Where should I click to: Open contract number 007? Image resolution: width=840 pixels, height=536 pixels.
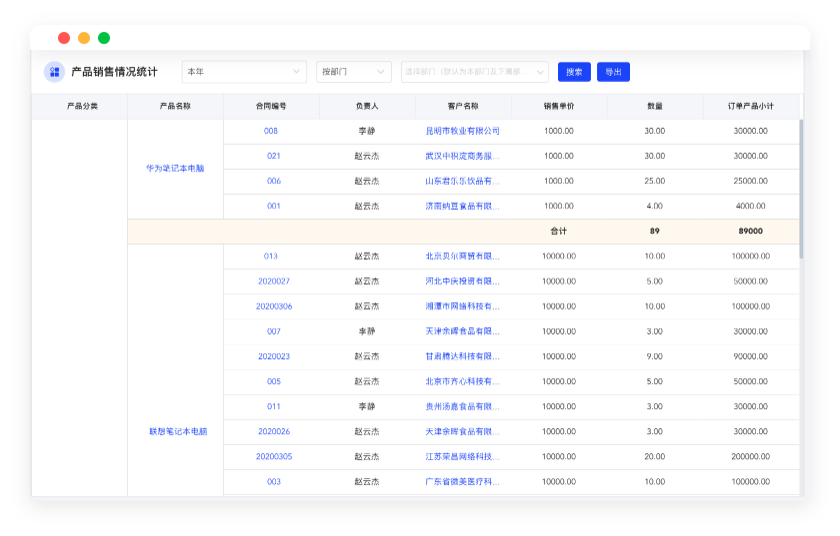click(274, 331)
